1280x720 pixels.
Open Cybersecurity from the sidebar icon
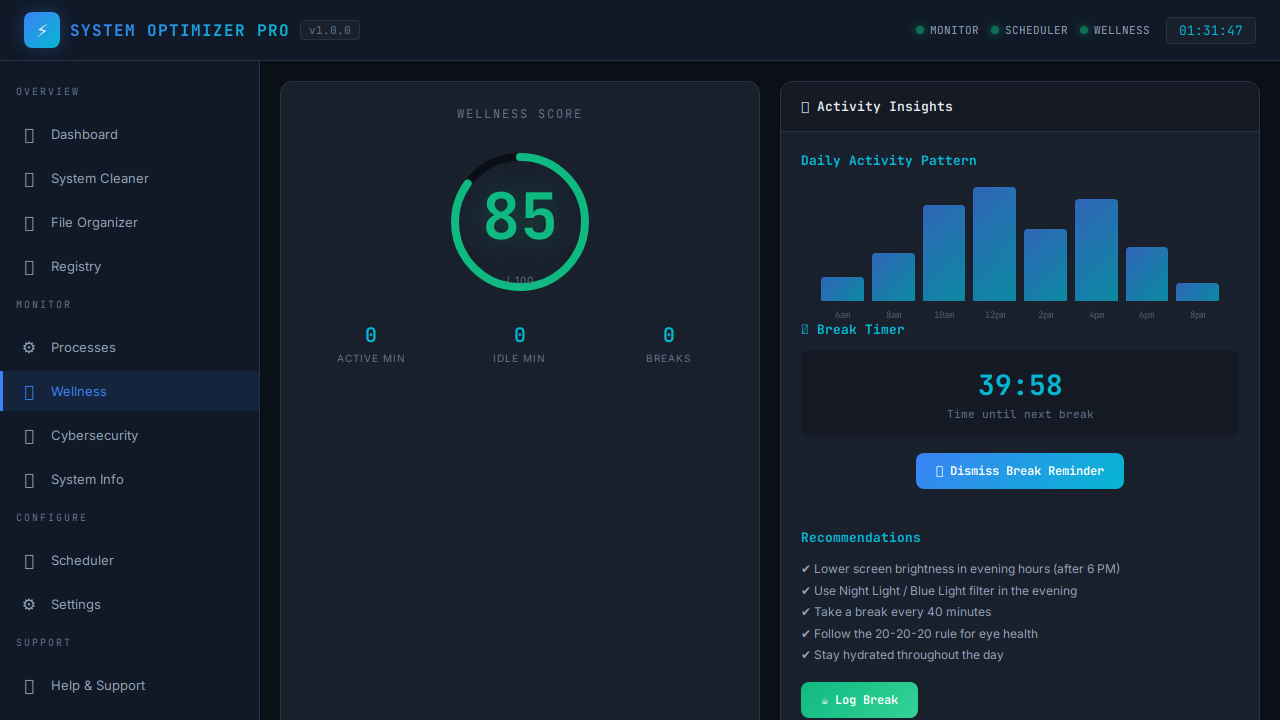29,436
